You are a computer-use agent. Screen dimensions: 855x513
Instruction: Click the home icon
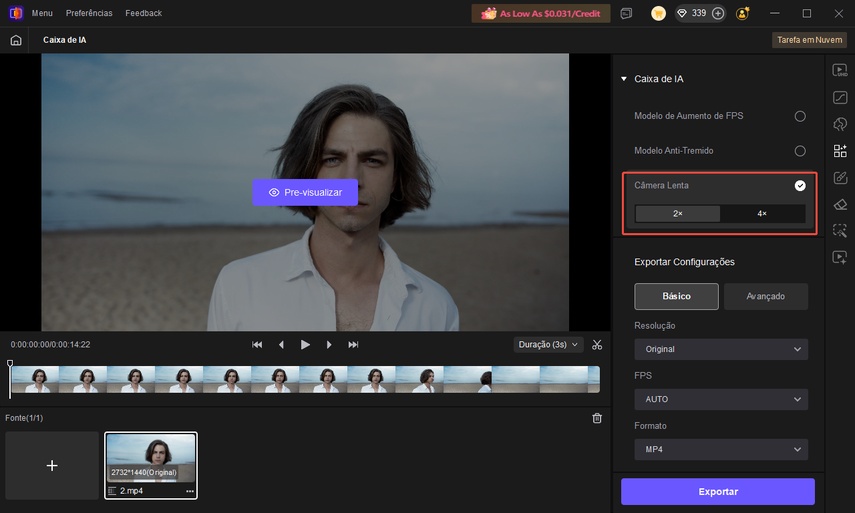(16, 40)
